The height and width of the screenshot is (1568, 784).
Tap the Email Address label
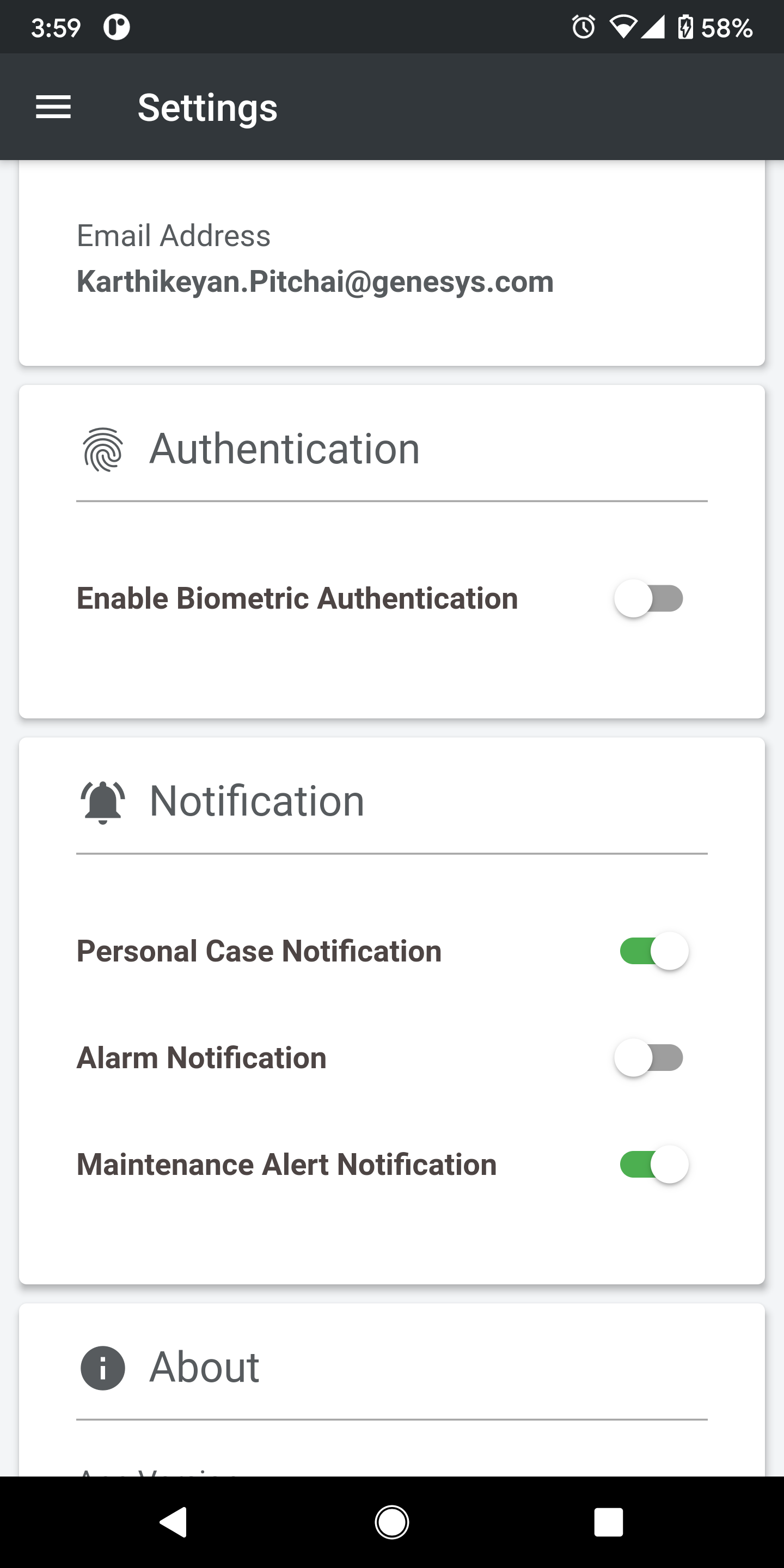pyautogui.click(x=174, y=236)
